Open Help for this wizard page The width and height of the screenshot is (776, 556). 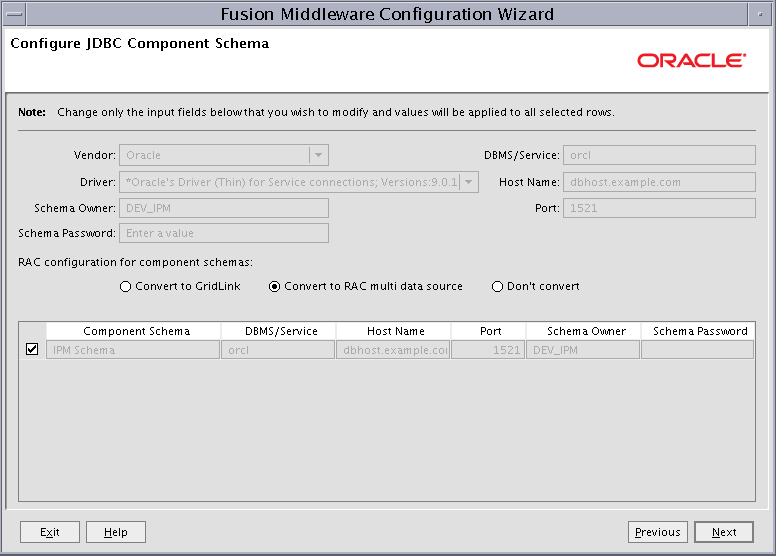[116, 532]
